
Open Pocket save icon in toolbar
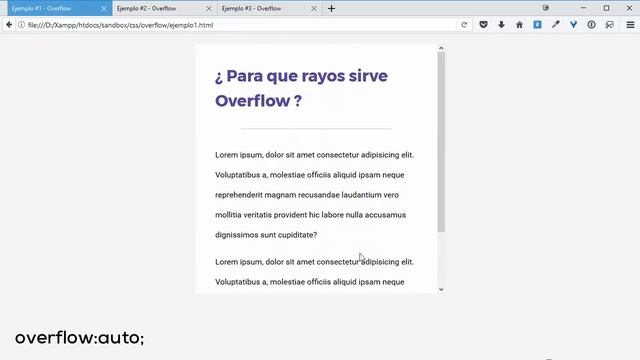point(483,25)
